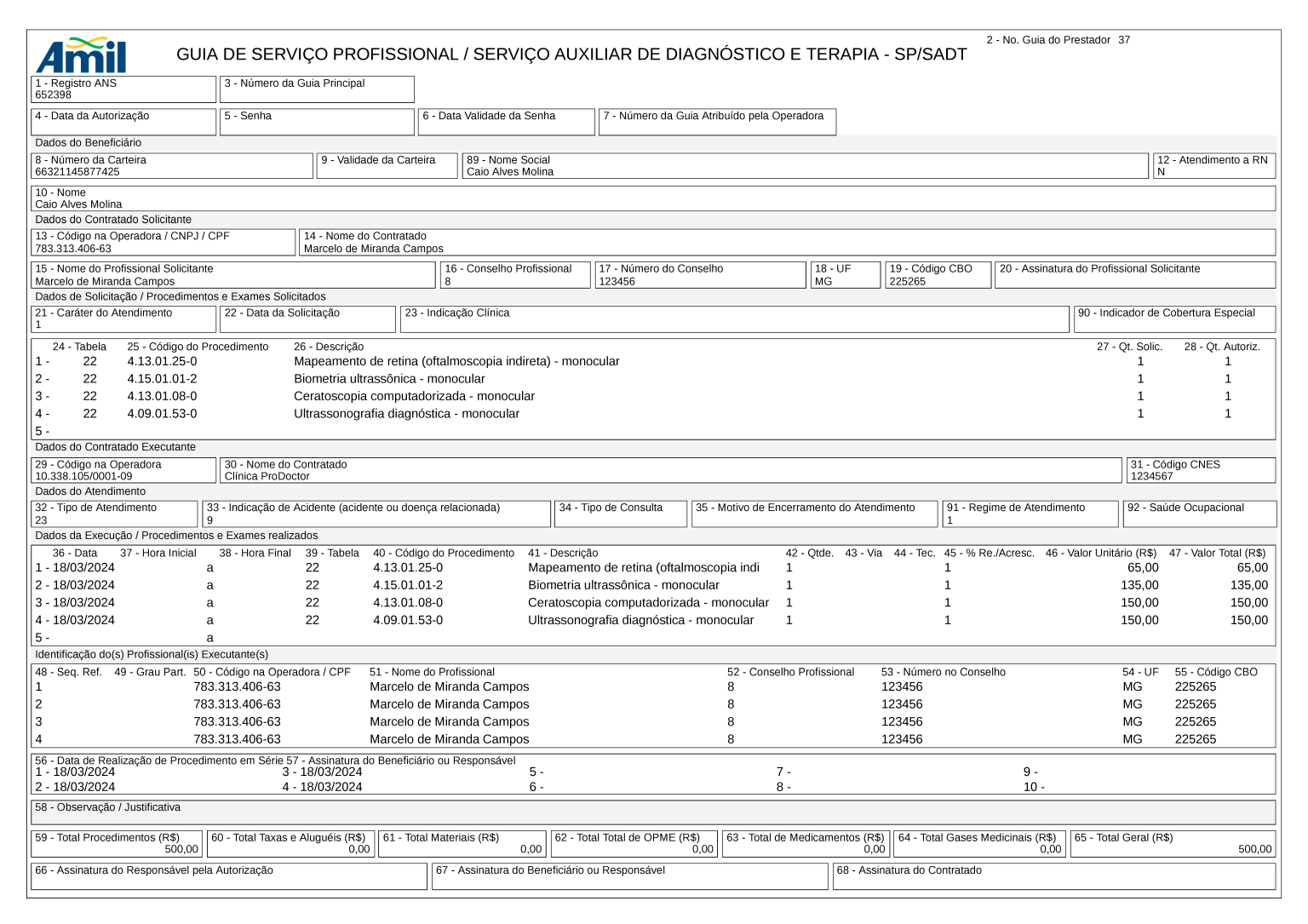
Task: Select the Número da Carteira field
Action: (172, 166)
